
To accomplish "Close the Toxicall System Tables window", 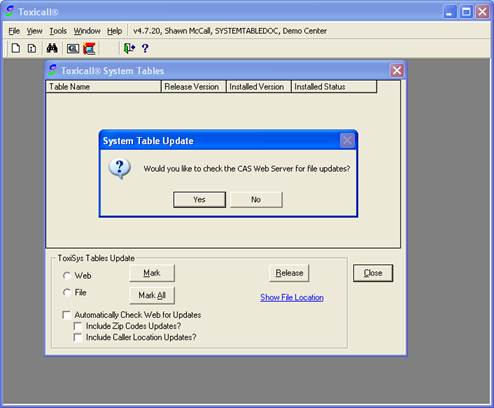I will coord(397,70).
